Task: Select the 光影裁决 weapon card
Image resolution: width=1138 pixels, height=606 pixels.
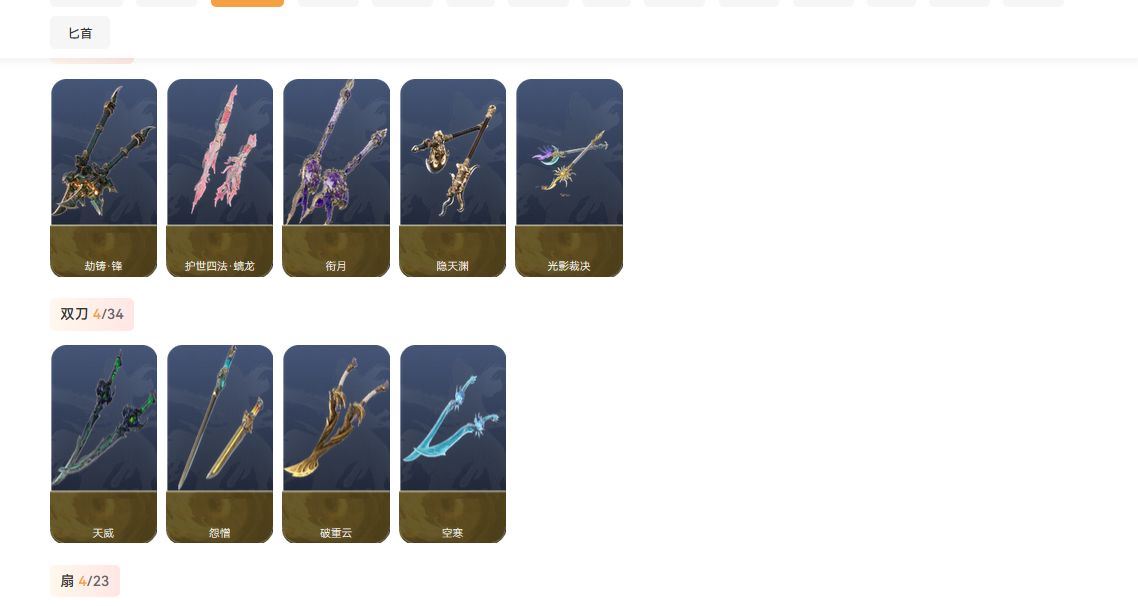Action: coord(569,178)
